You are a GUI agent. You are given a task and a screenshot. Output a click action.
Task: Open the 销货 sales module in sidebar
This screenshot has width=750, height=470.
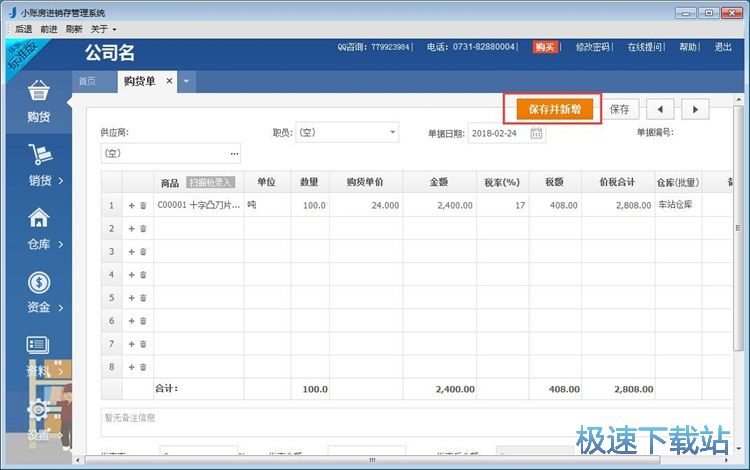click(39, 165)
